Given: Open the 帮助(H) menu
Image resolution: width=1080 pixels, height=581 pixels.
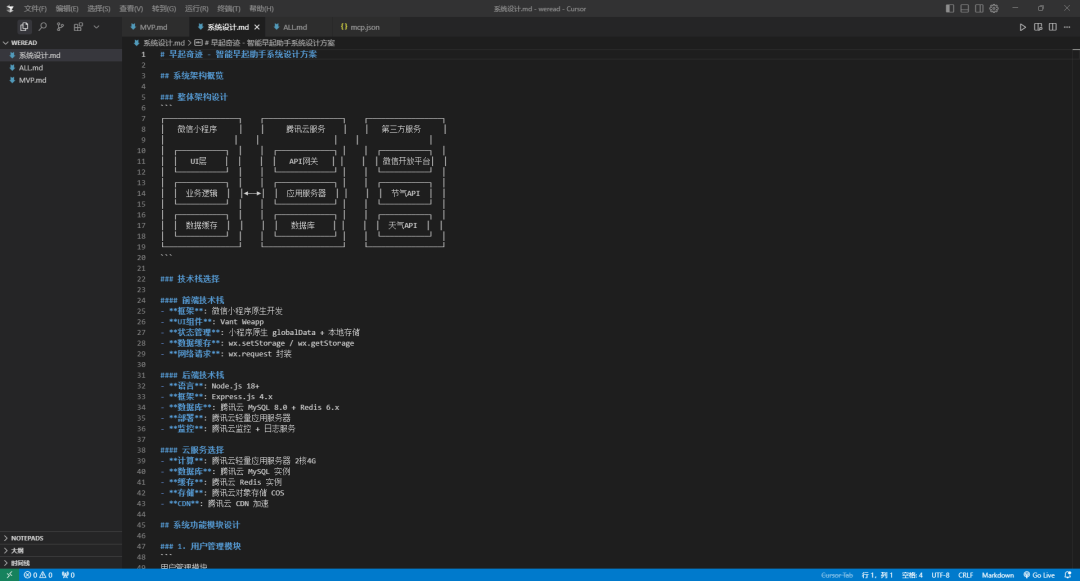Looking at the screenshot, I should [261, 9].
